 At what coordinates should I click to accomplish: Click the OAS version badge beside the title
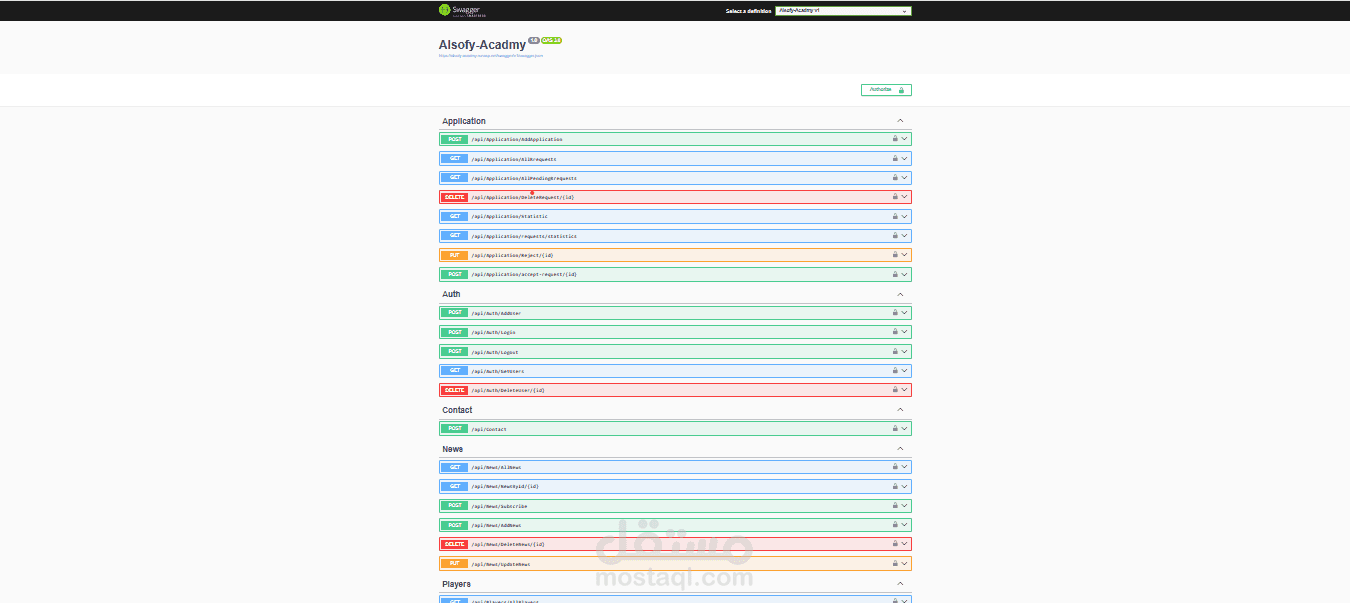(x=552, y=41)
